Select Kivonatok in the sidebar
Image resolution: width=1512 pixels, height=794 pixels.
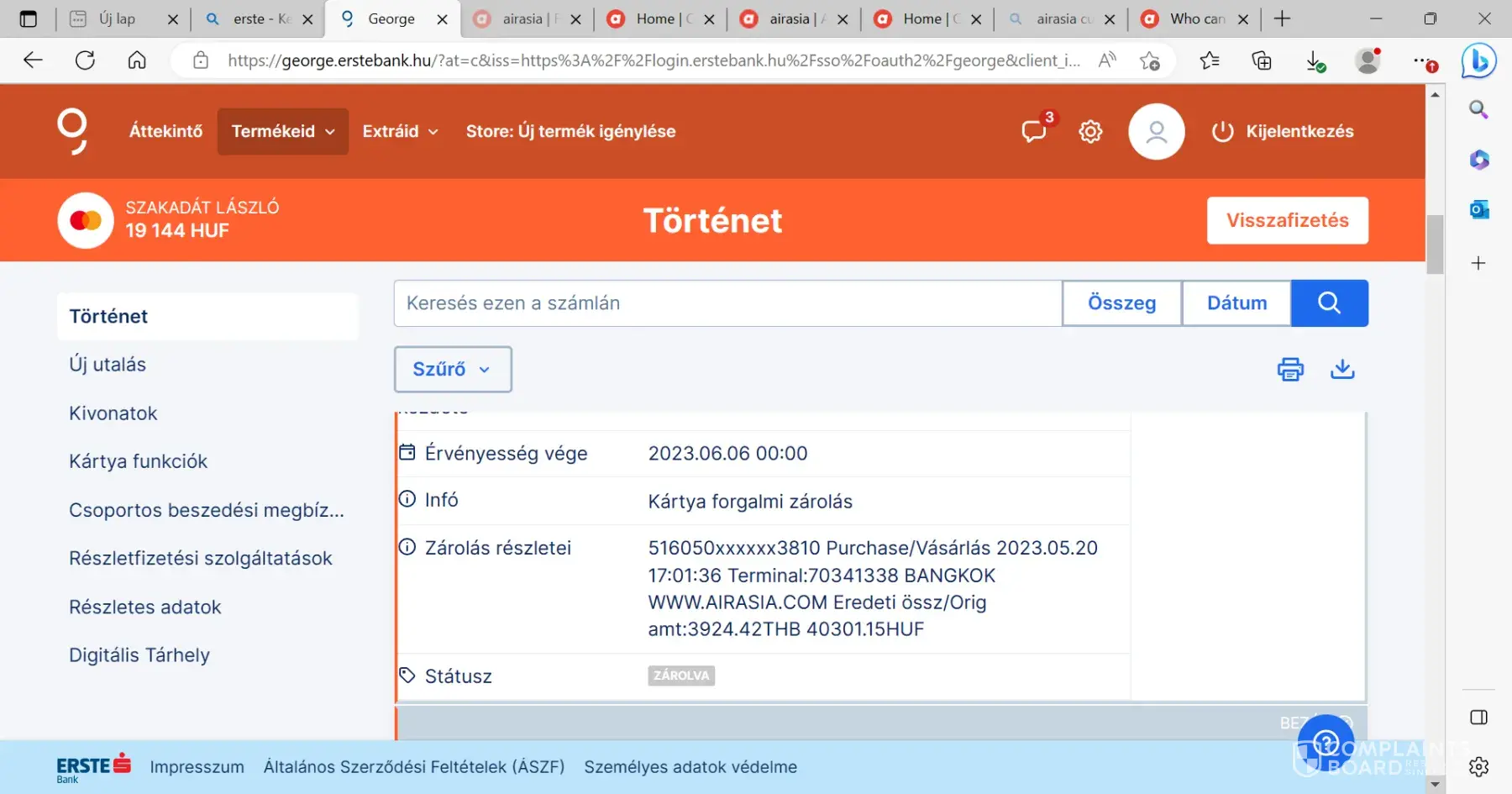tap(113, 413)
